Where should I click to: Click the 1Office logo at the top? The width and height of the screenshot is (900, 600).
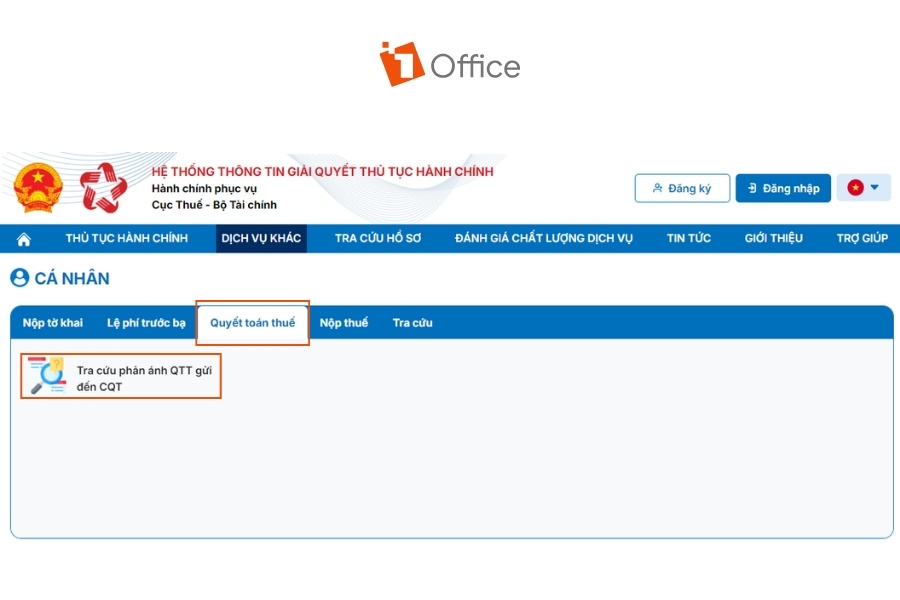[x=450, y=64]
